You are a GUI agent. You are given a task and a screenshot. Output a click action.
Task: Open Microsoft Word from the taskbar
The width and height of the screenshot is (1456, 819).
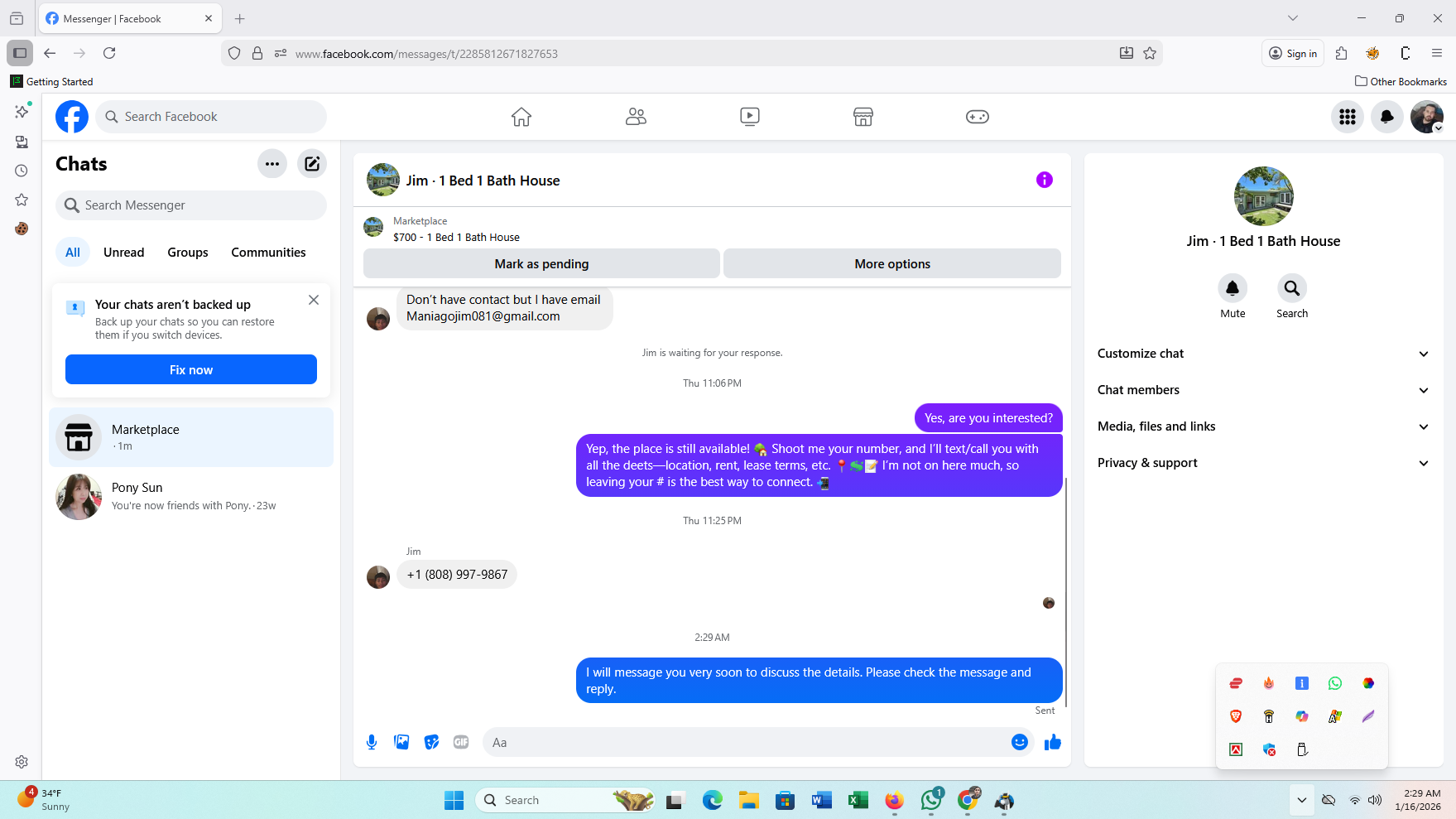[821, 800]
